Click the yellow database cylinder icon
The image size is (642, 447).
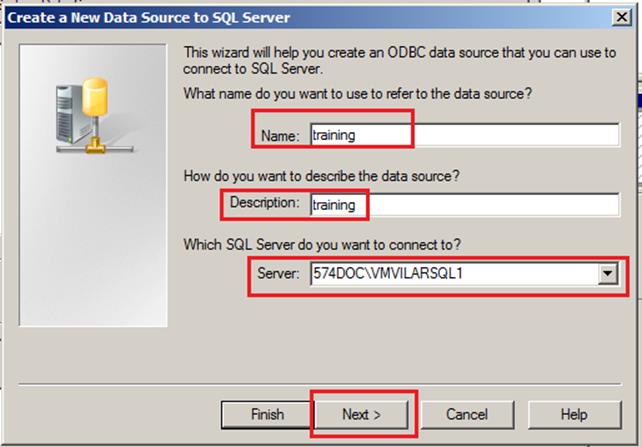[x=95, y=97]
